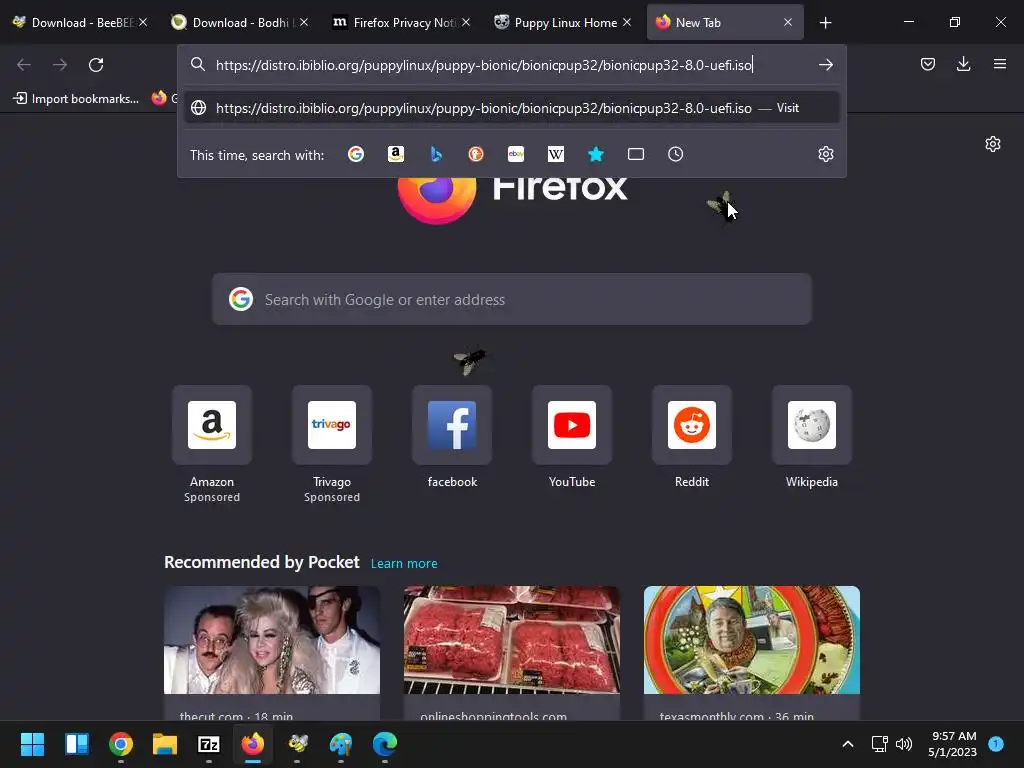
Task: Open volume control in system tray
Action: click(x=904, y=744)
